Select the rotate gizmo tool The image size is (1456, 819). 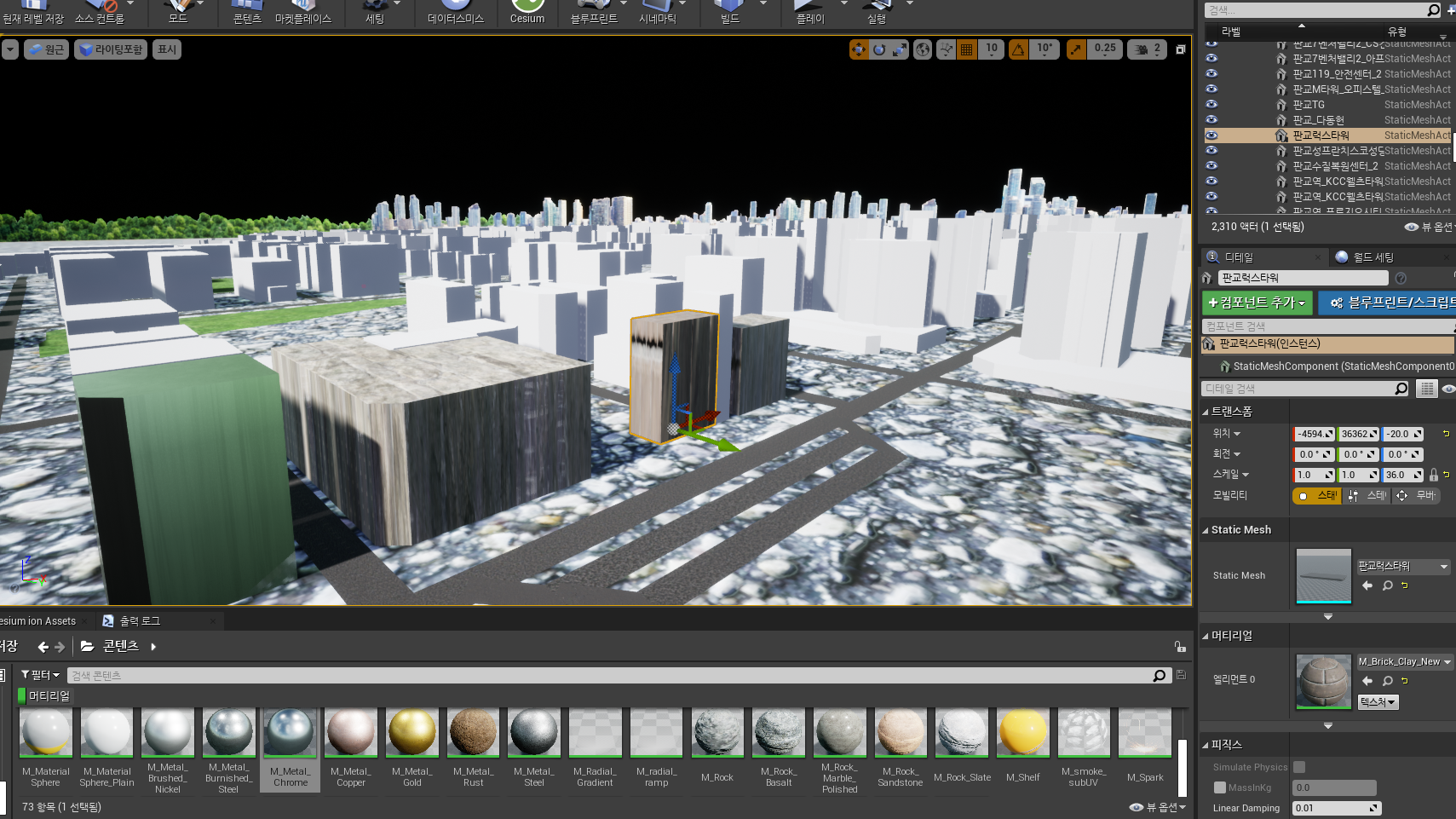click(x=879, y=49)
